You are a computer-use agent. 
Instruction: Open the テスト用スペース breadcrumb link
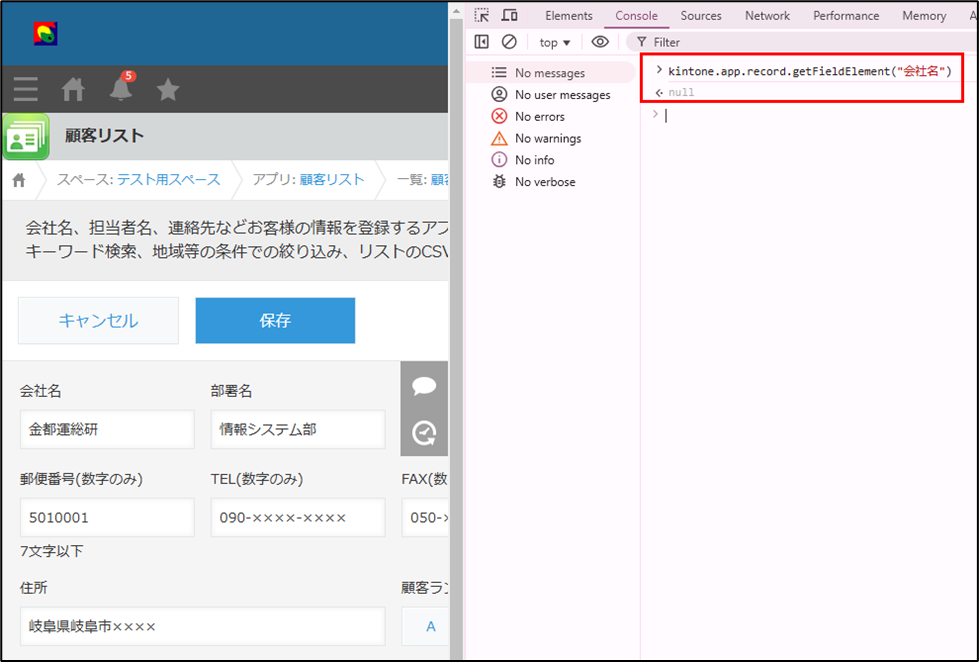[168, 179]
